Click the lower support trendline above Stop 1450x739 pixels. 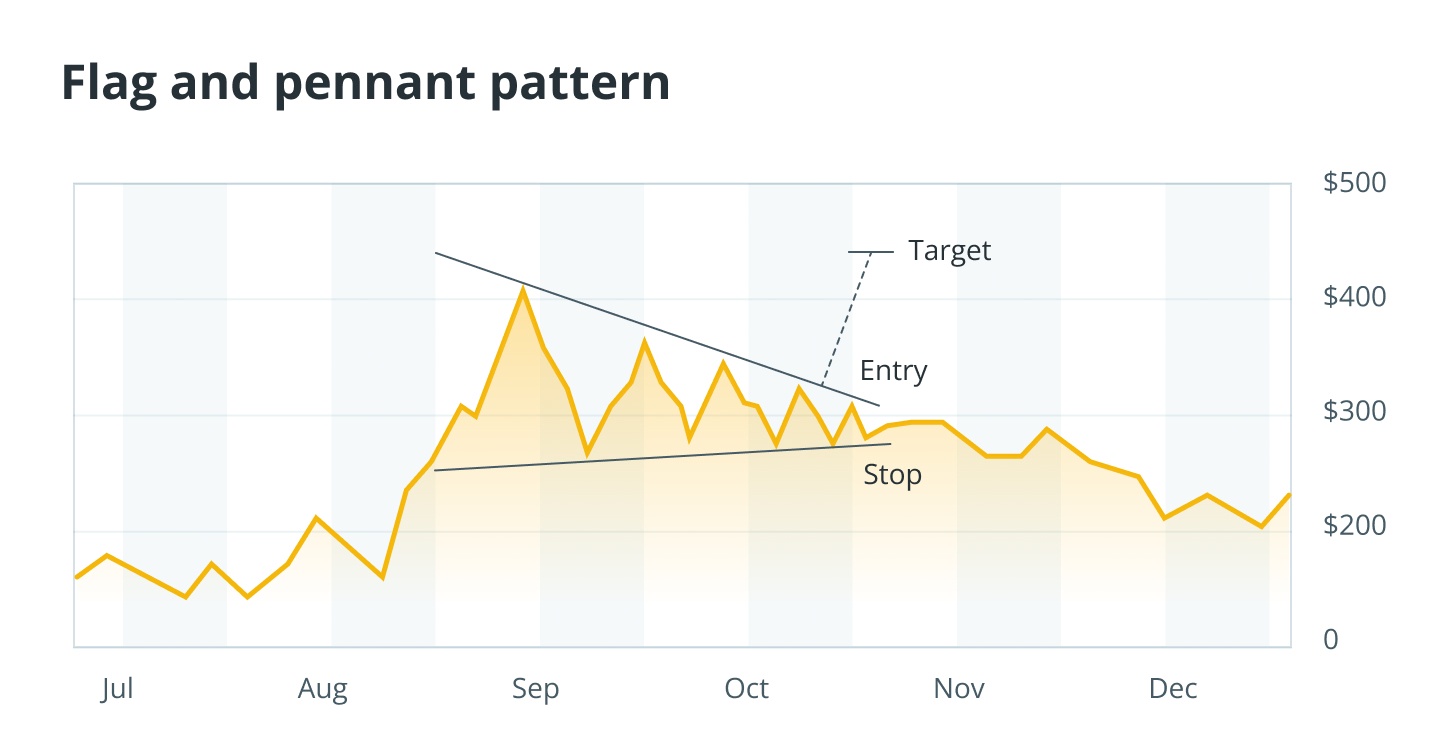point(660,457)
